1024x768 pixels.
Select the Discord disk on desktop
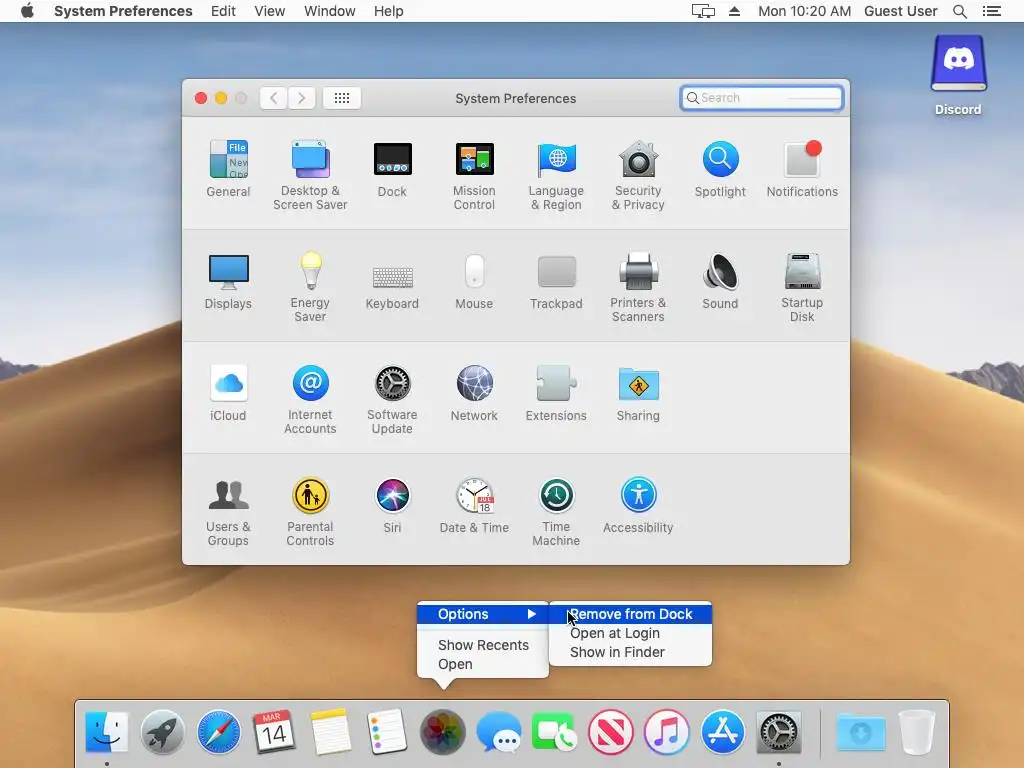[x=958, y=75]
